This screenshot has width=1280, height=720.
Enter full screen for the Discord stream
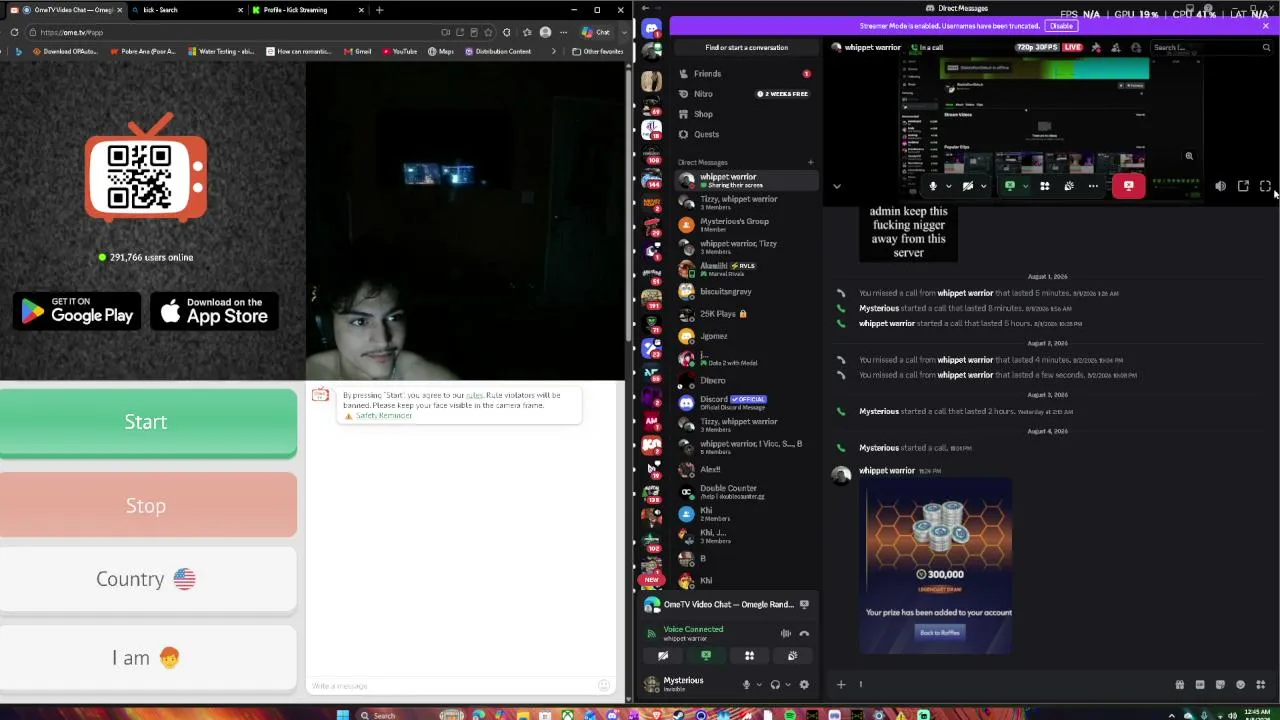[1265, 186]
